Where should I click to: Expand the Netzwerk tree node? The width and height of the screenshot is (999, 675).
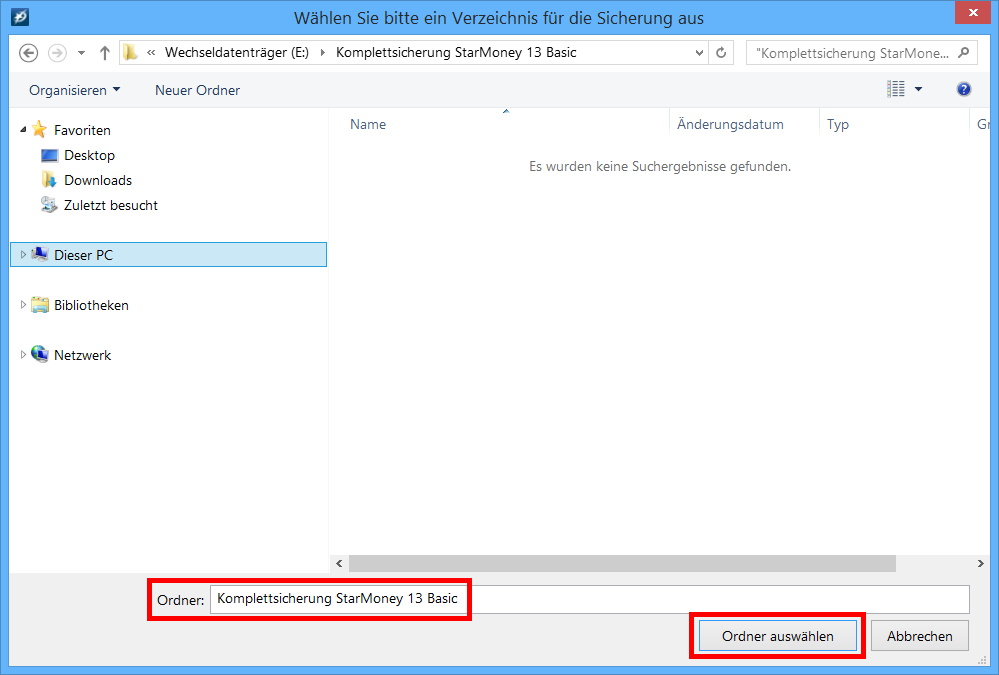tap(23, 354)
